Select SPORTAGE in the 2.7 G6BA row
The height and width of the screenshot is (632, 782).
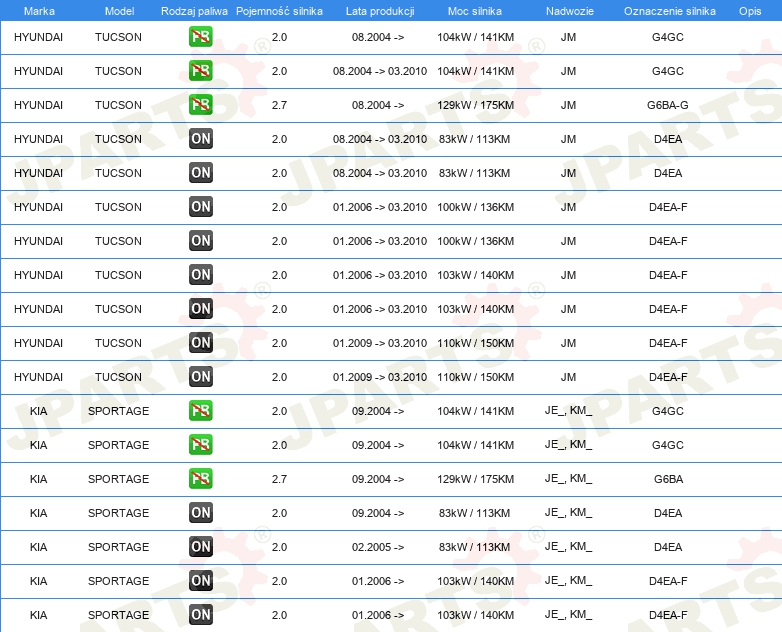tap(118, 479)
